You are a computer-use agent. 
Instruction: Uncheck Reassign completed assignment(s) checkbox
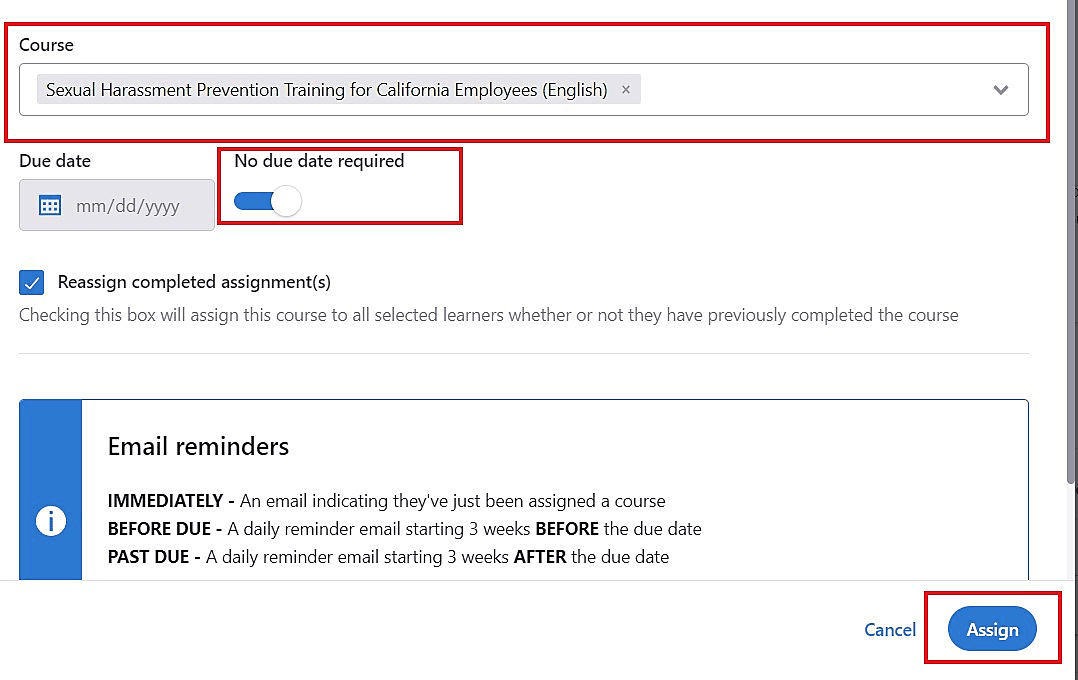[x=32, y=282]
